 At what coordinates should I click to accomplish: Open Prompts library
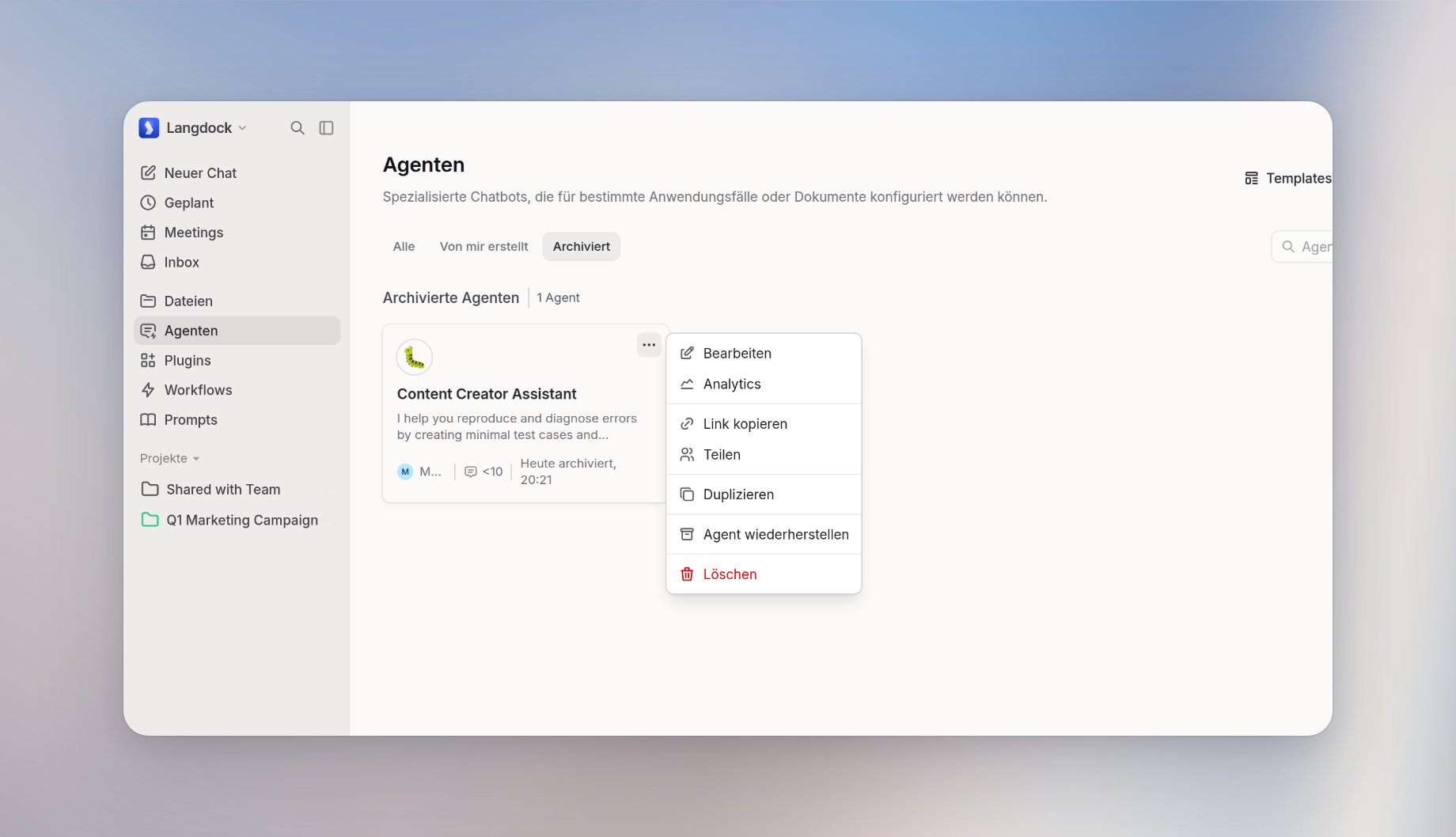click(237, 420)
